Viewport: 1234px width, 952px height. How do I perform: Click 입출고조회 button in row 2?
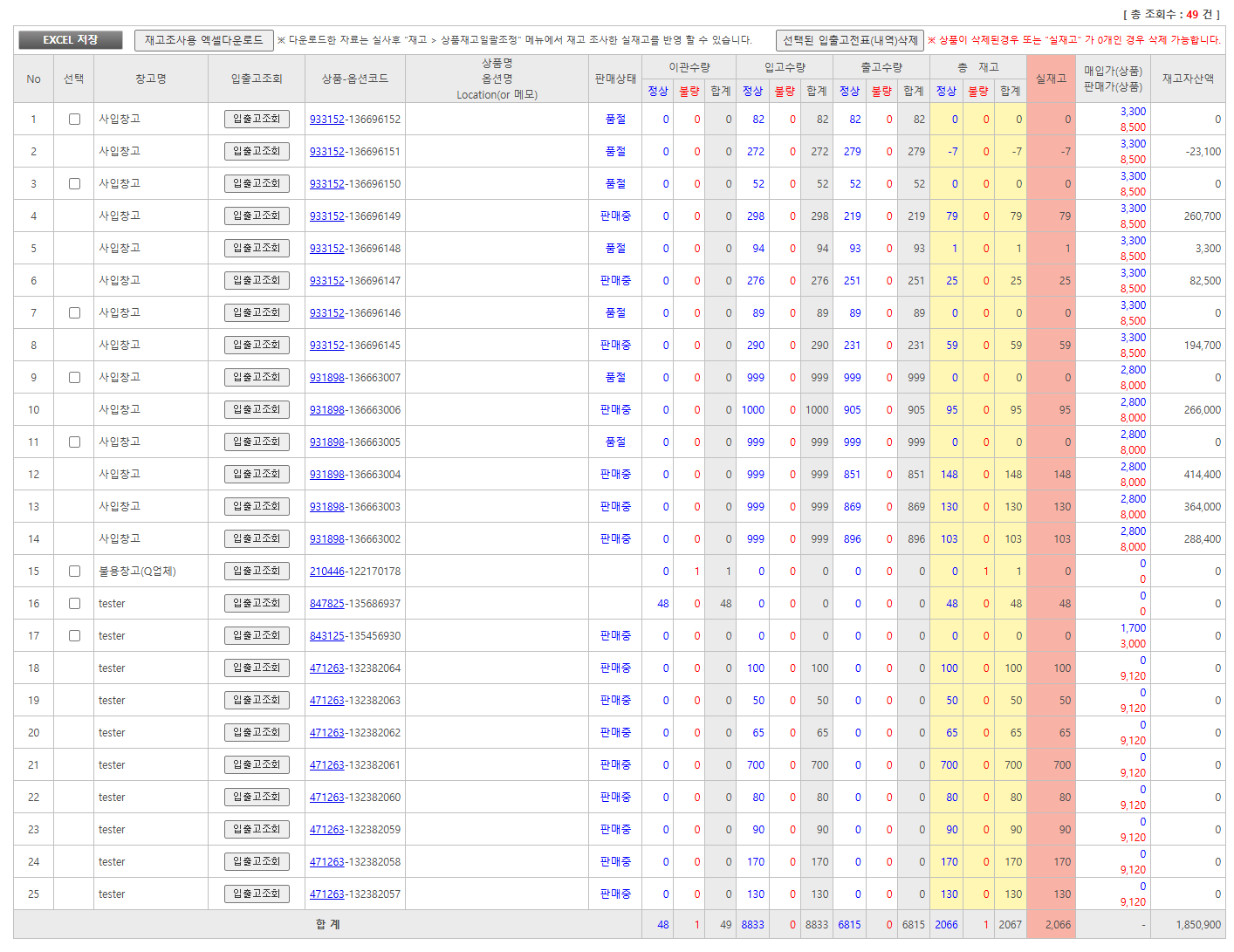(x=257, y=151)
